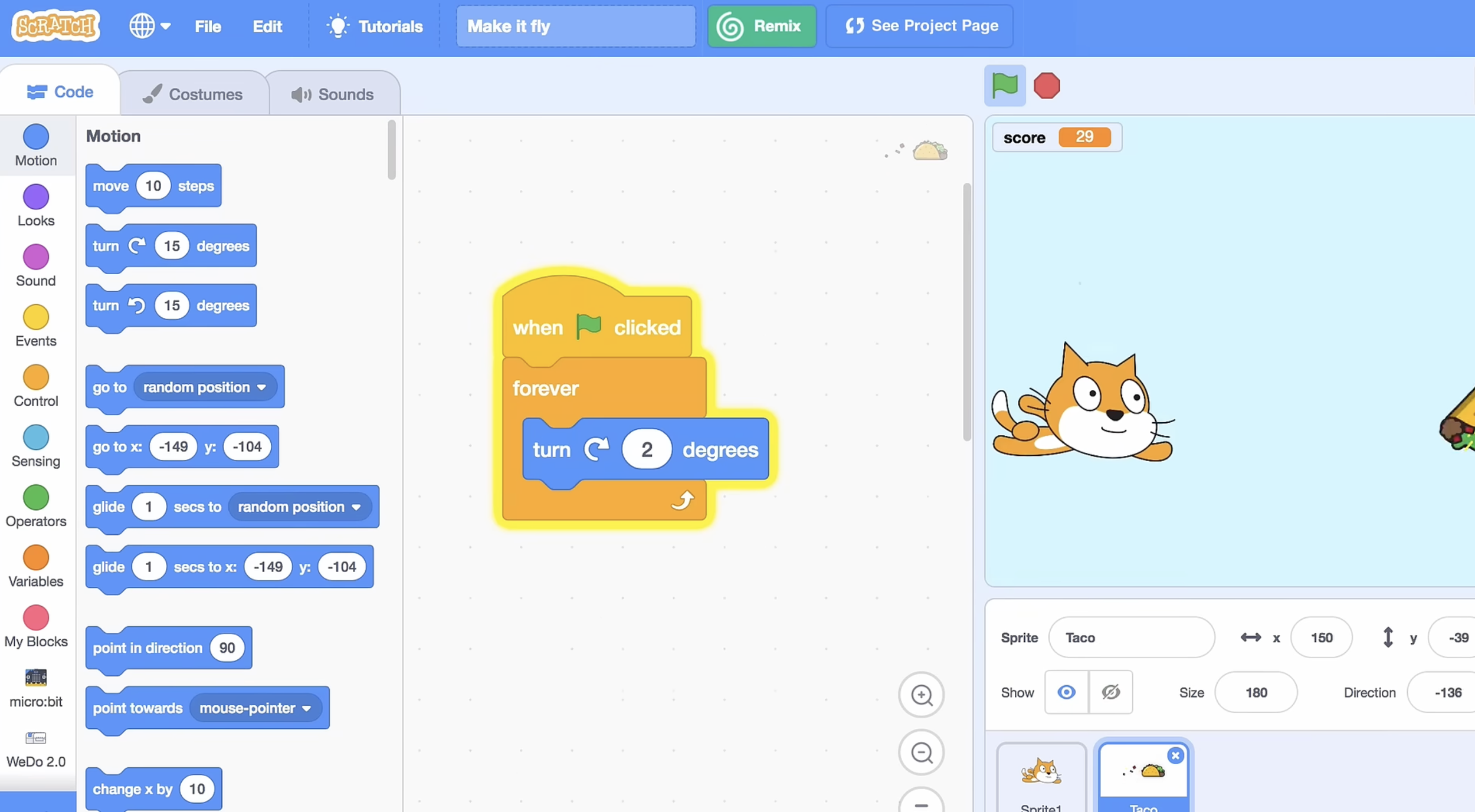The height and width of the screenshot is (812, 1475).
Task: Delete the Taco sprite with the X
Action: click(1175, 755)
